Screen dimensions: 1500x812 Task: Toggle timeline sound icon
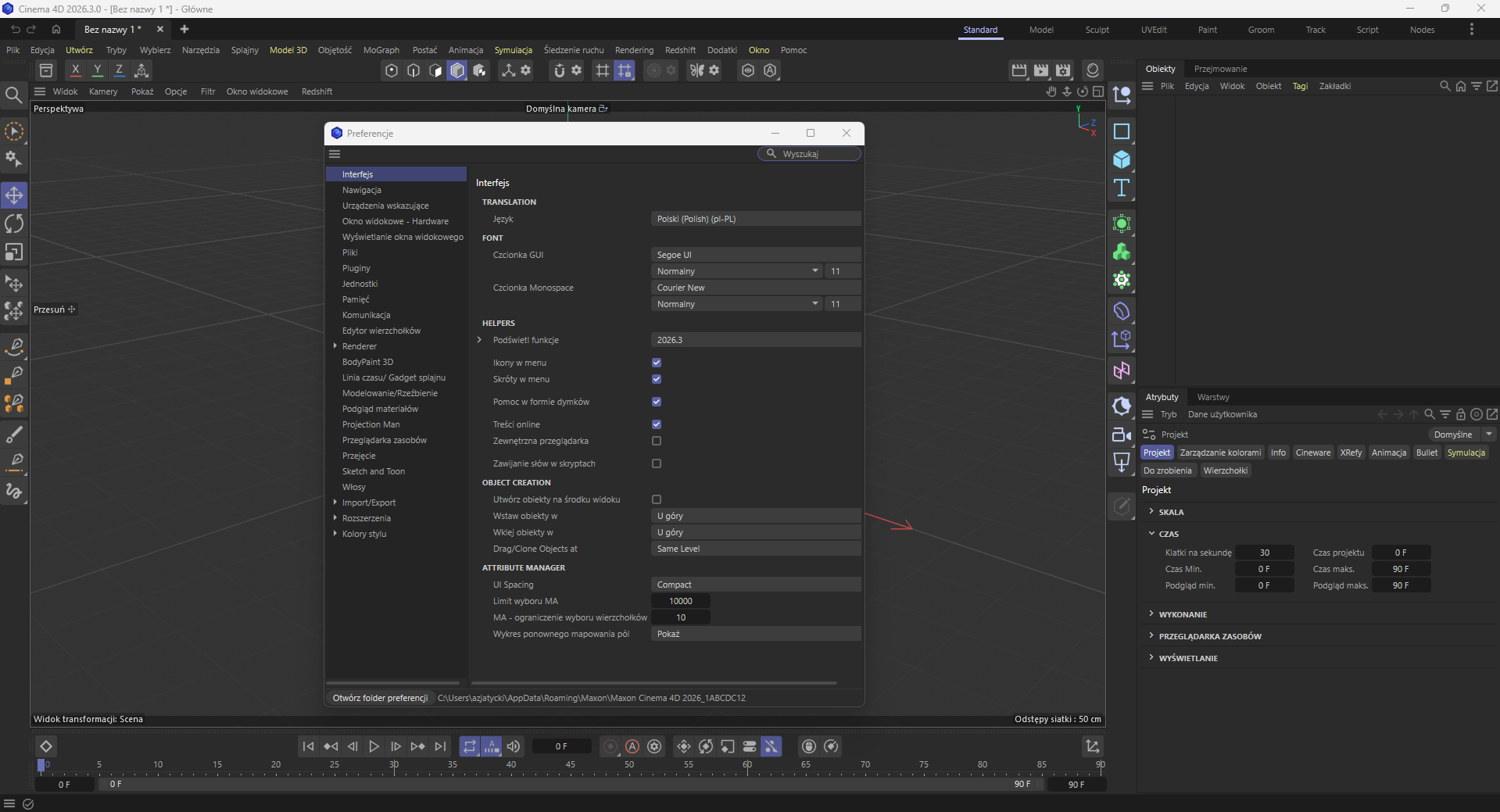pos(514,746)
